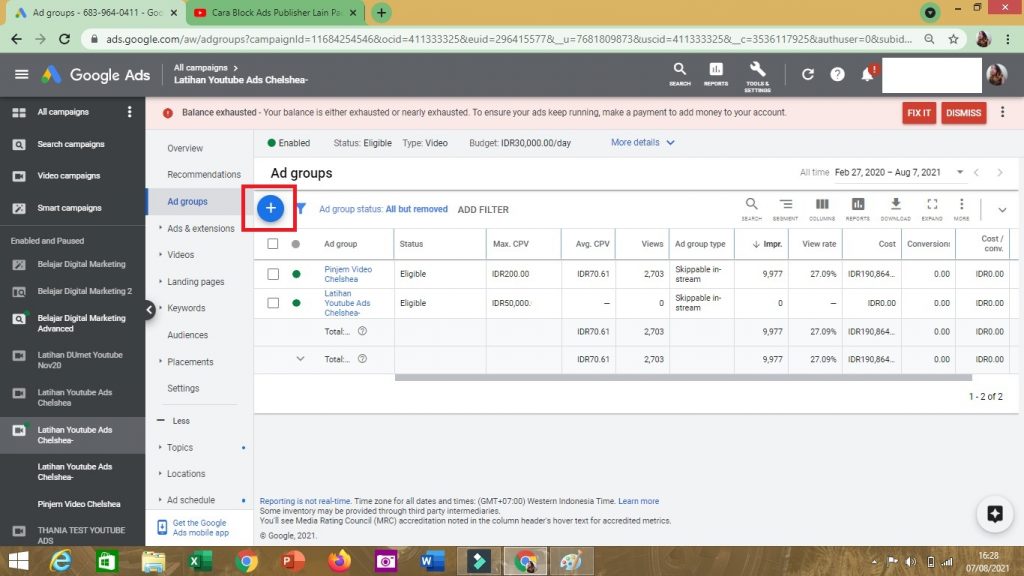Open the hamburger main menu
Screen dimensions: 1024x576
coord(21,75)
